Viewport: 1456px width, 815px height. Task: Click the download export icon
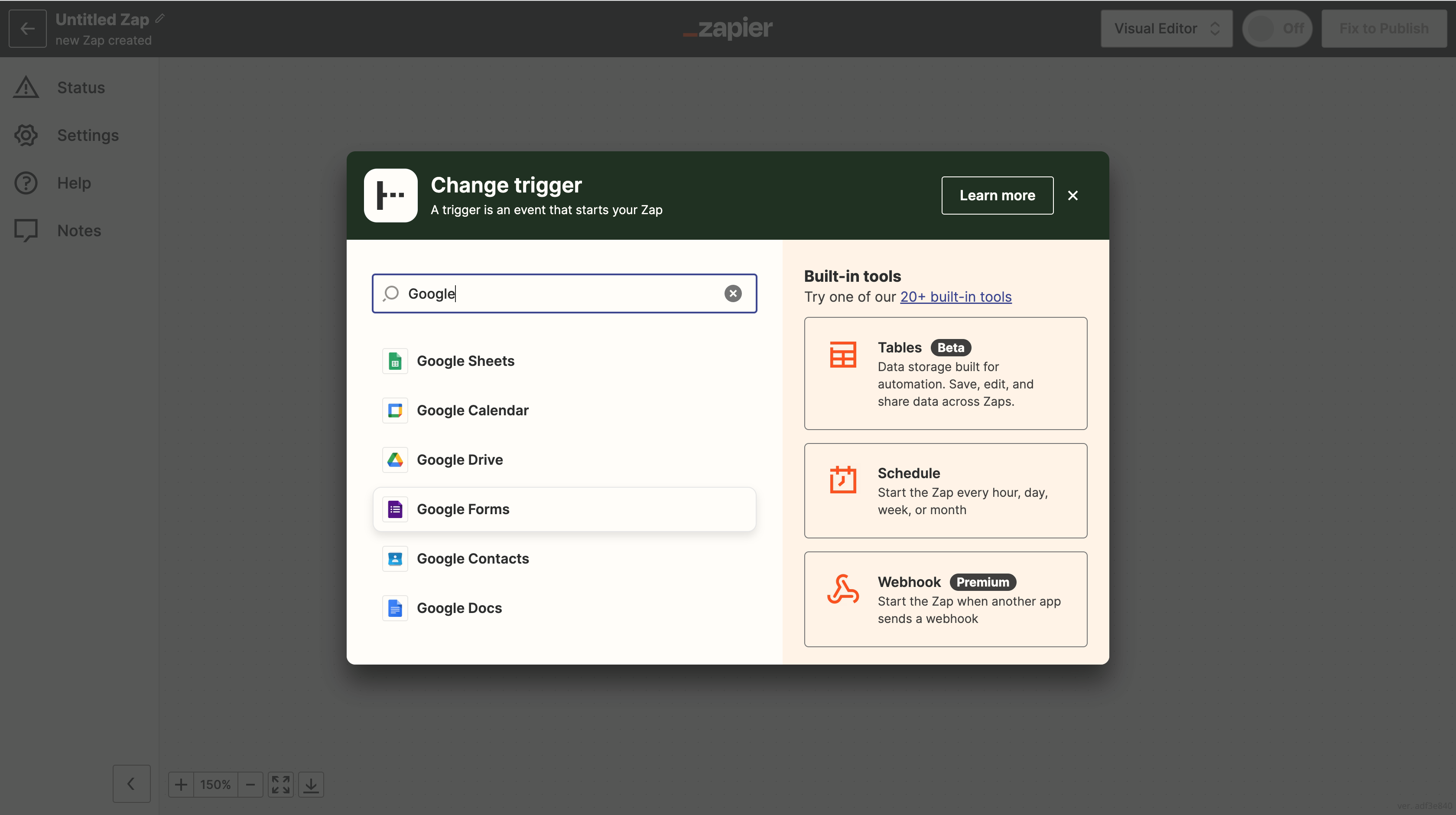coord(311,785)
